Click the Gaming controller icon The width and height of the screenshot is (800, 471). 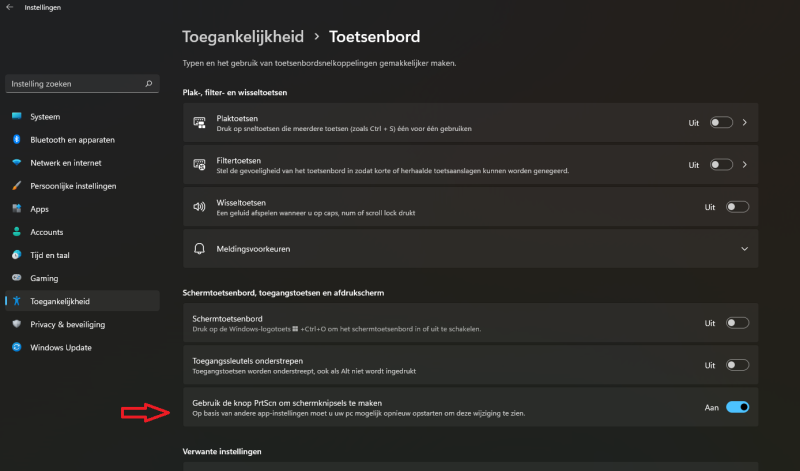tap(17, 278)
